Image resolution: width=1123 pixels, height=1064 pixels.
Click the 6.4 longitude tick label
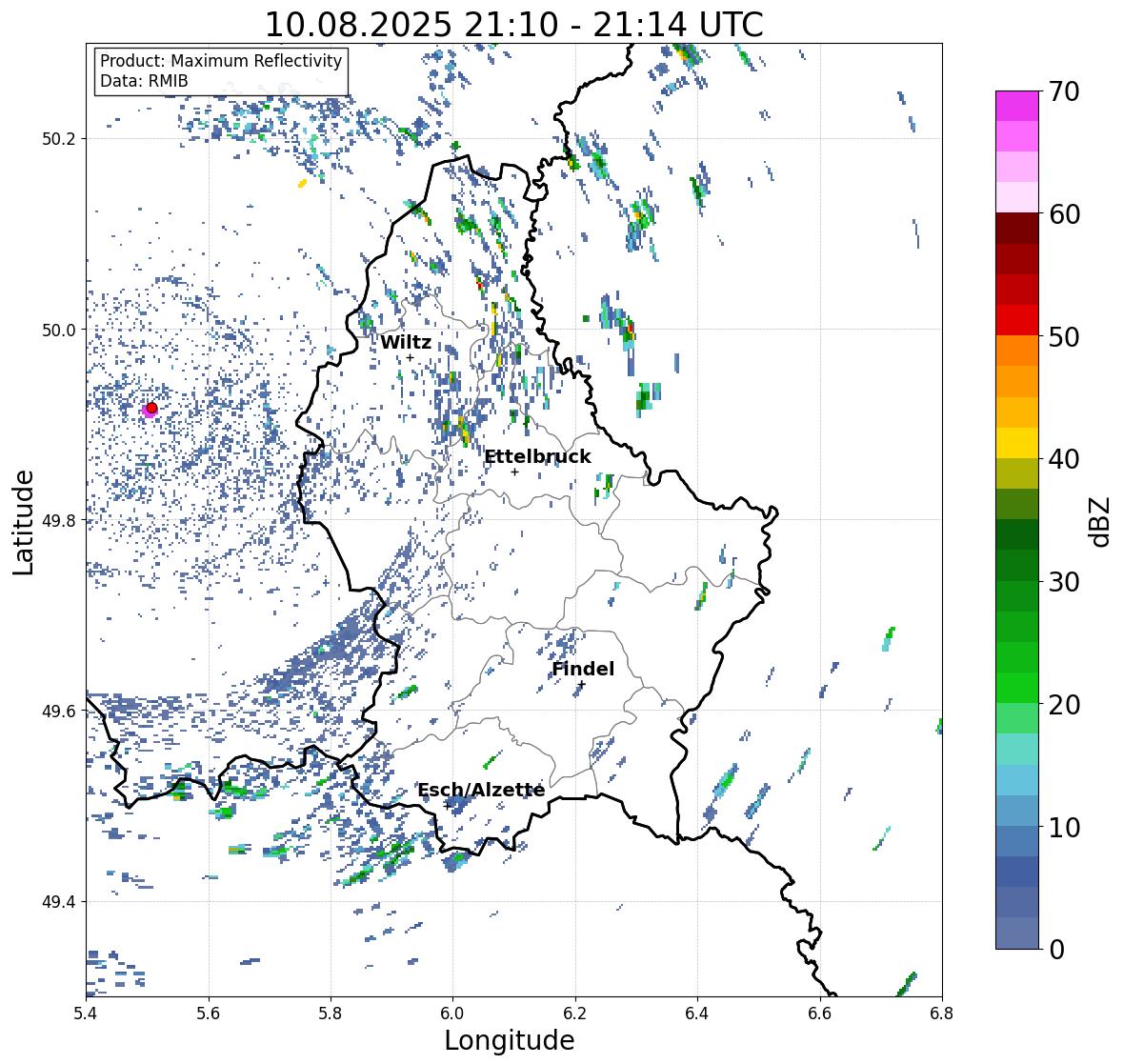(x=697, y=1013)
